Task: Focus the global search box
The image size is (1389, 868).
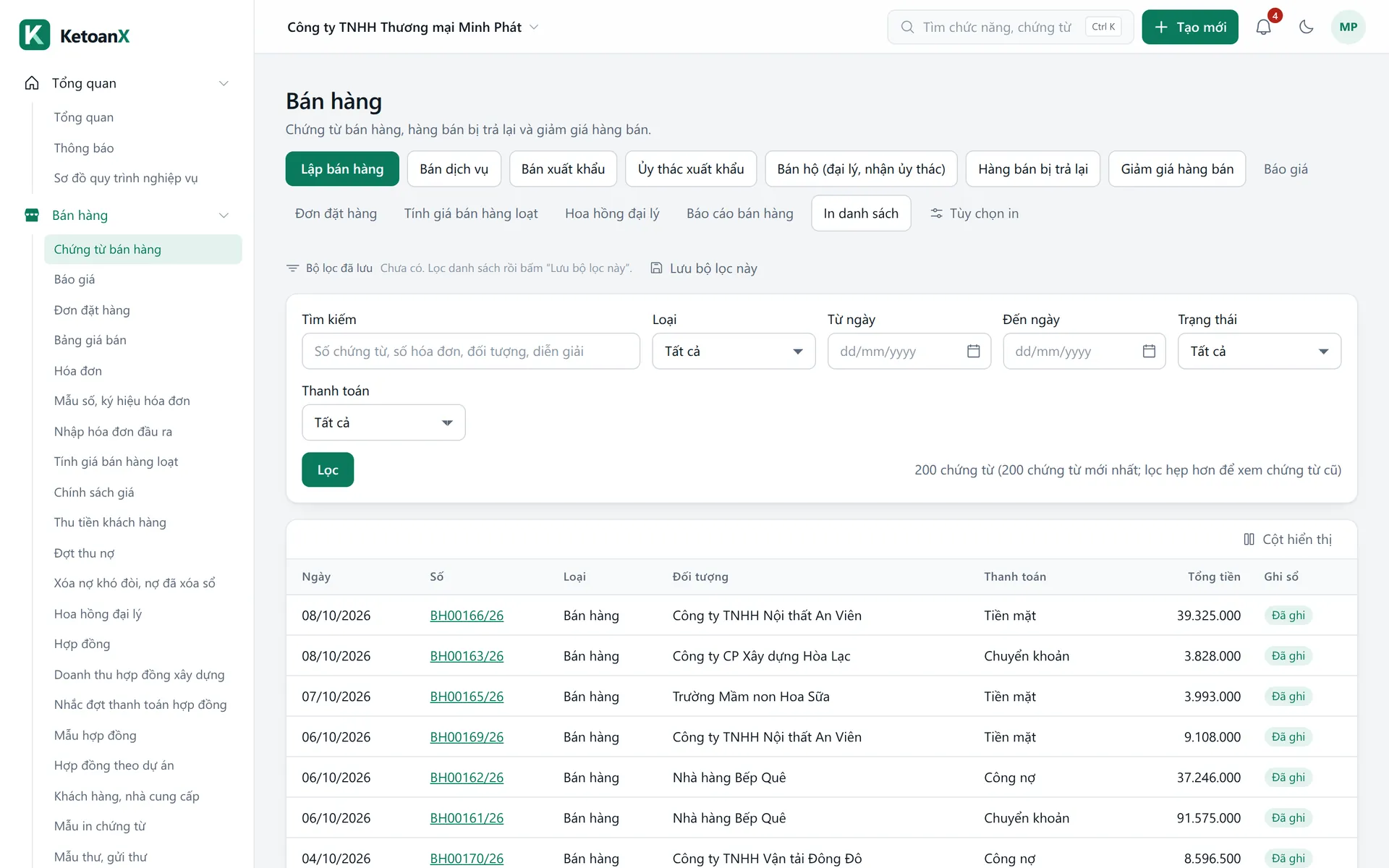Action: click(1011, 27)
